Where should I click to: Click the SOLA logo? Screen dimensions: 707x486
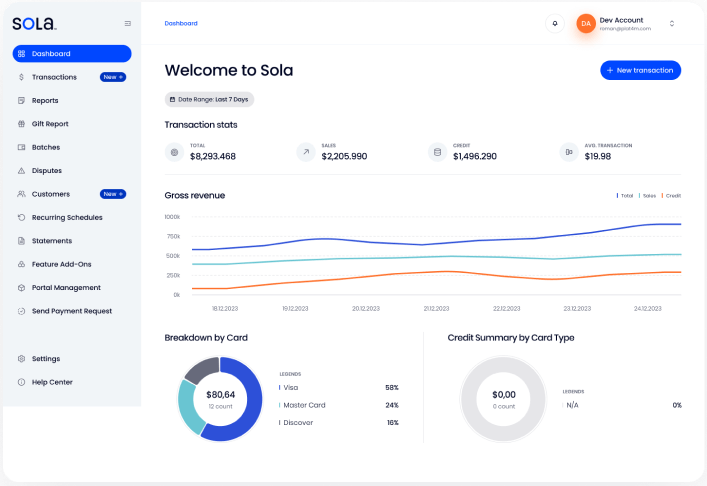point(34,23)
